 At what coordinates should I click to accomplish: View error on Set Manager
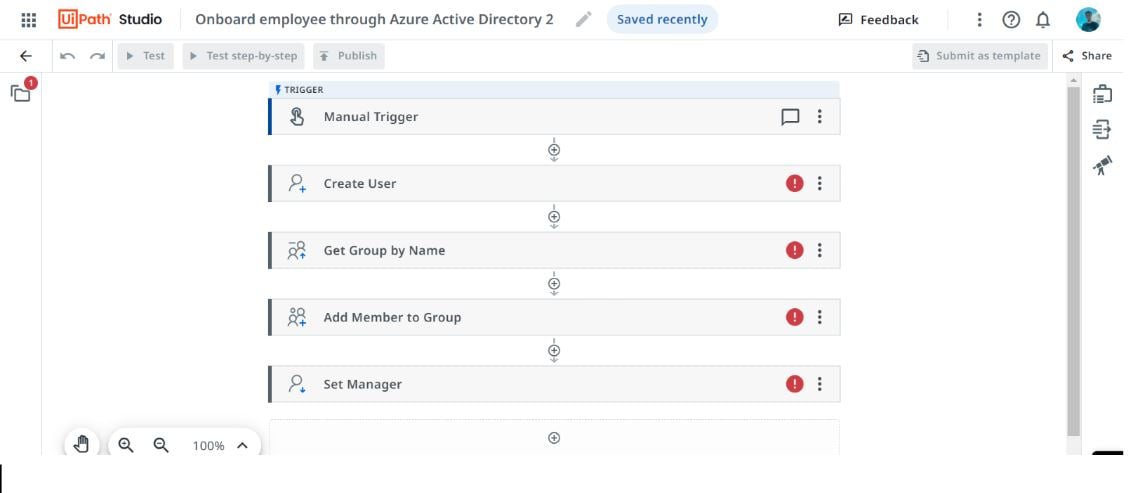[795, 384]
